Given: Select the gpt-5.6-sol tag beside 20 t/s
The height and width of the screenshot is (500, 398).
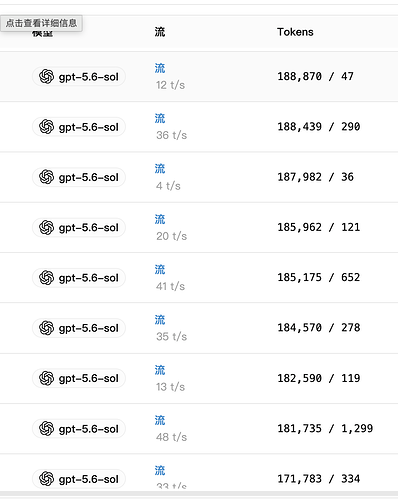Looking at the screenshot, I should coord(79,227).
